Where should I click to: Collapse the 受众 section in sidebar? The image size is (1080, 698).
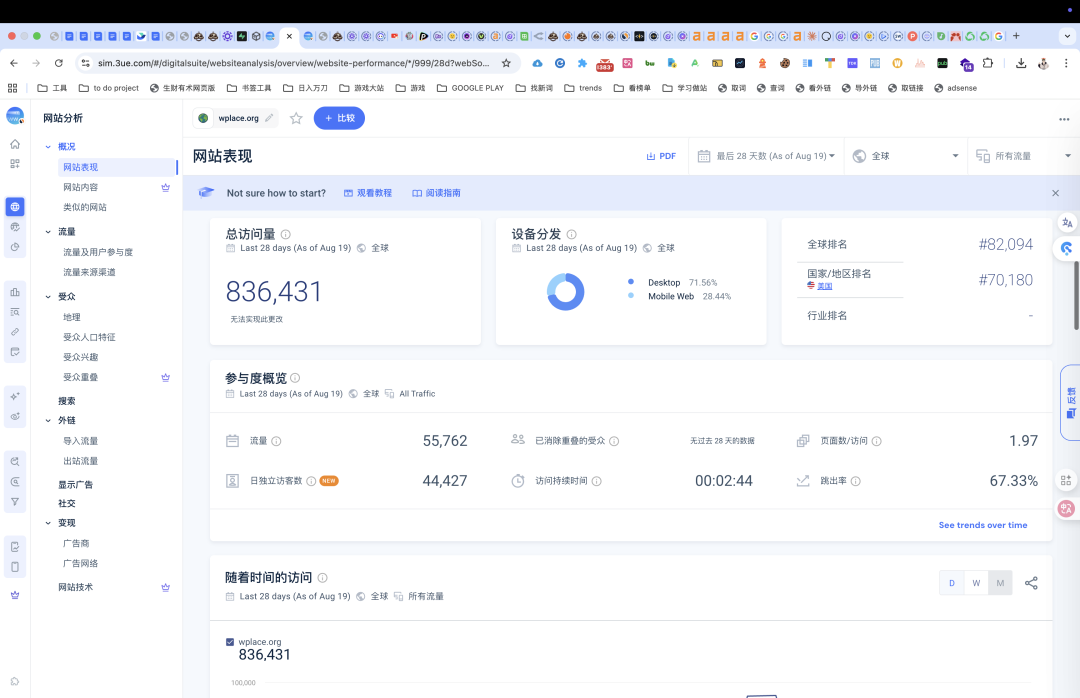coord(48,297)
